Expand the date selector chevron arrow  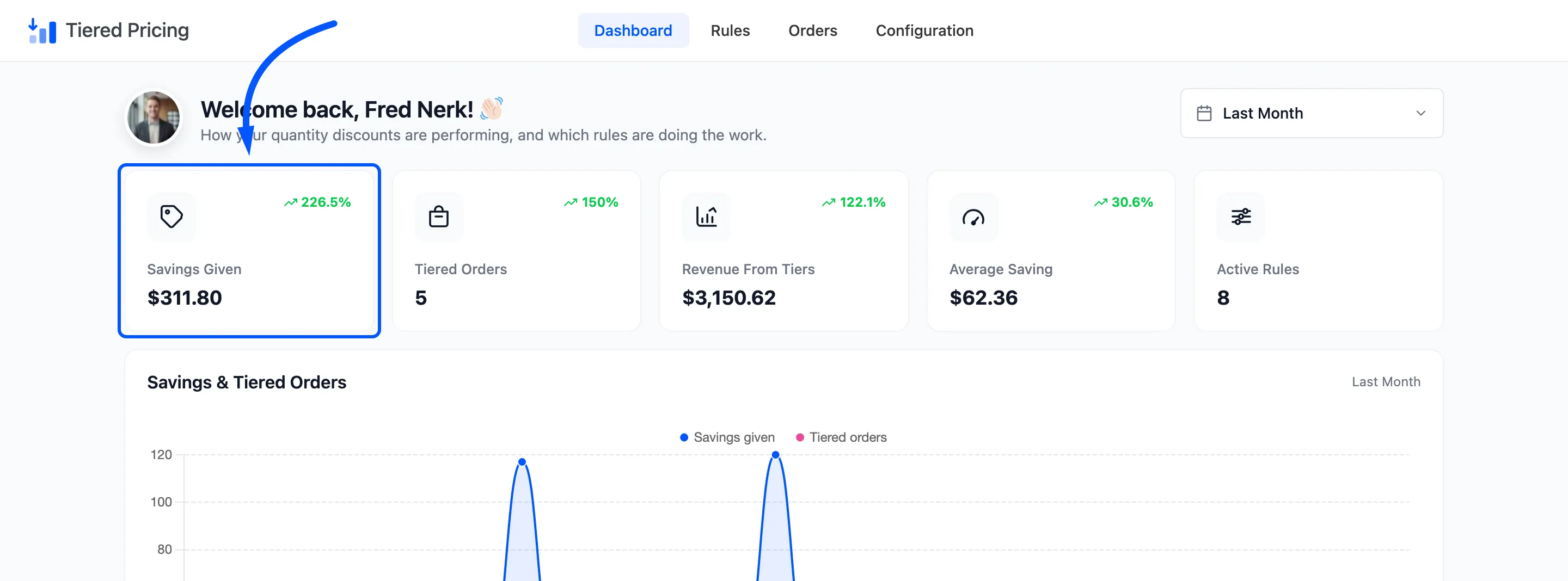(1420, 113)
